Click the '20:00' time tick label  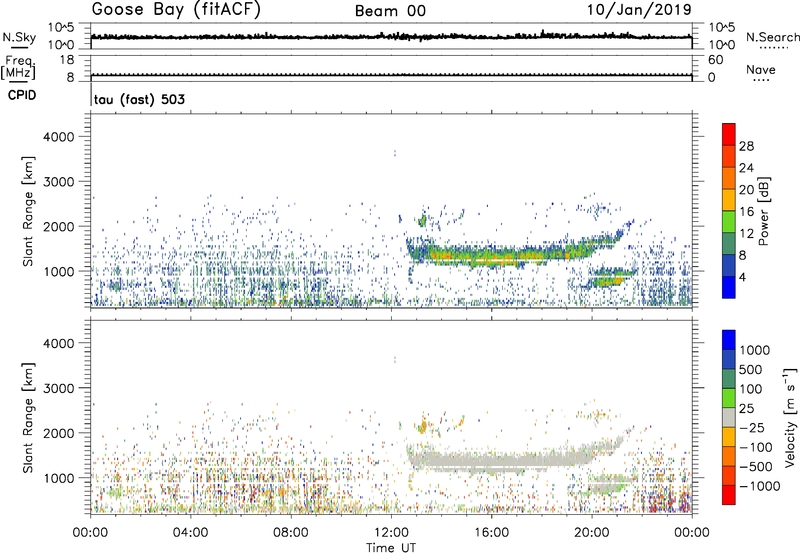point(592,533)
